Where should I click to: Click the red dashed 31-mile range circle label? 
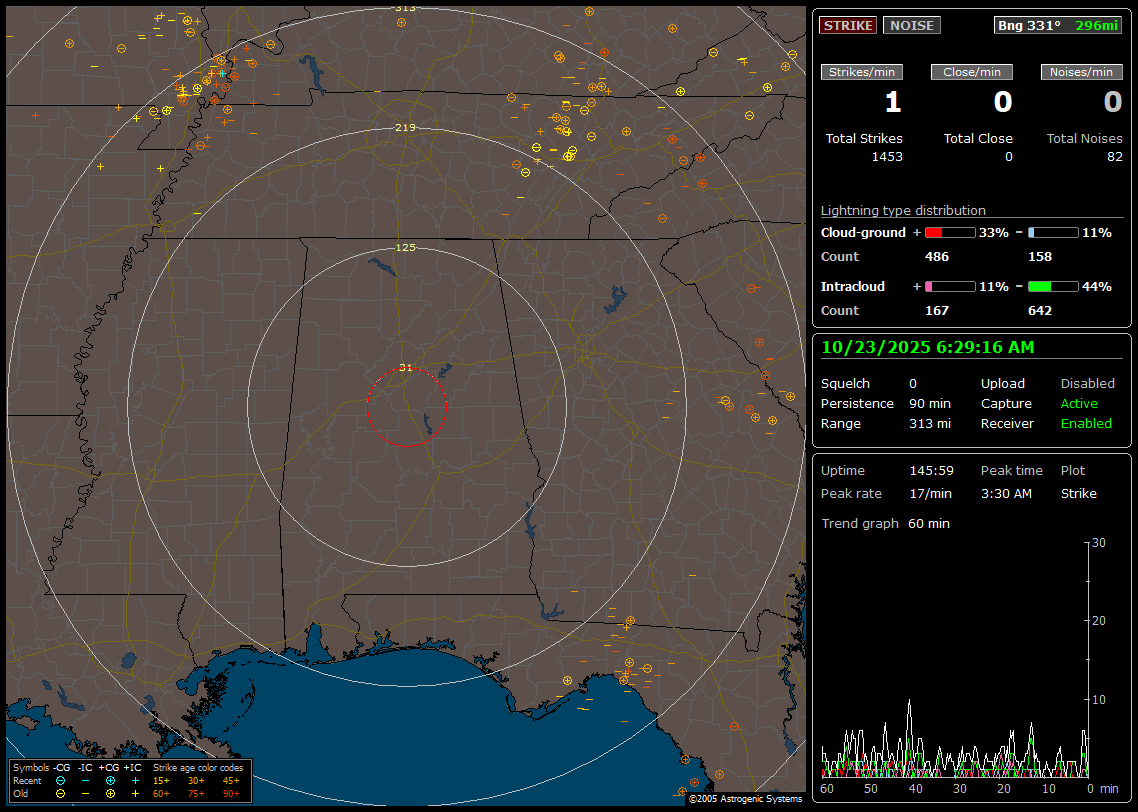coord(405,368)
